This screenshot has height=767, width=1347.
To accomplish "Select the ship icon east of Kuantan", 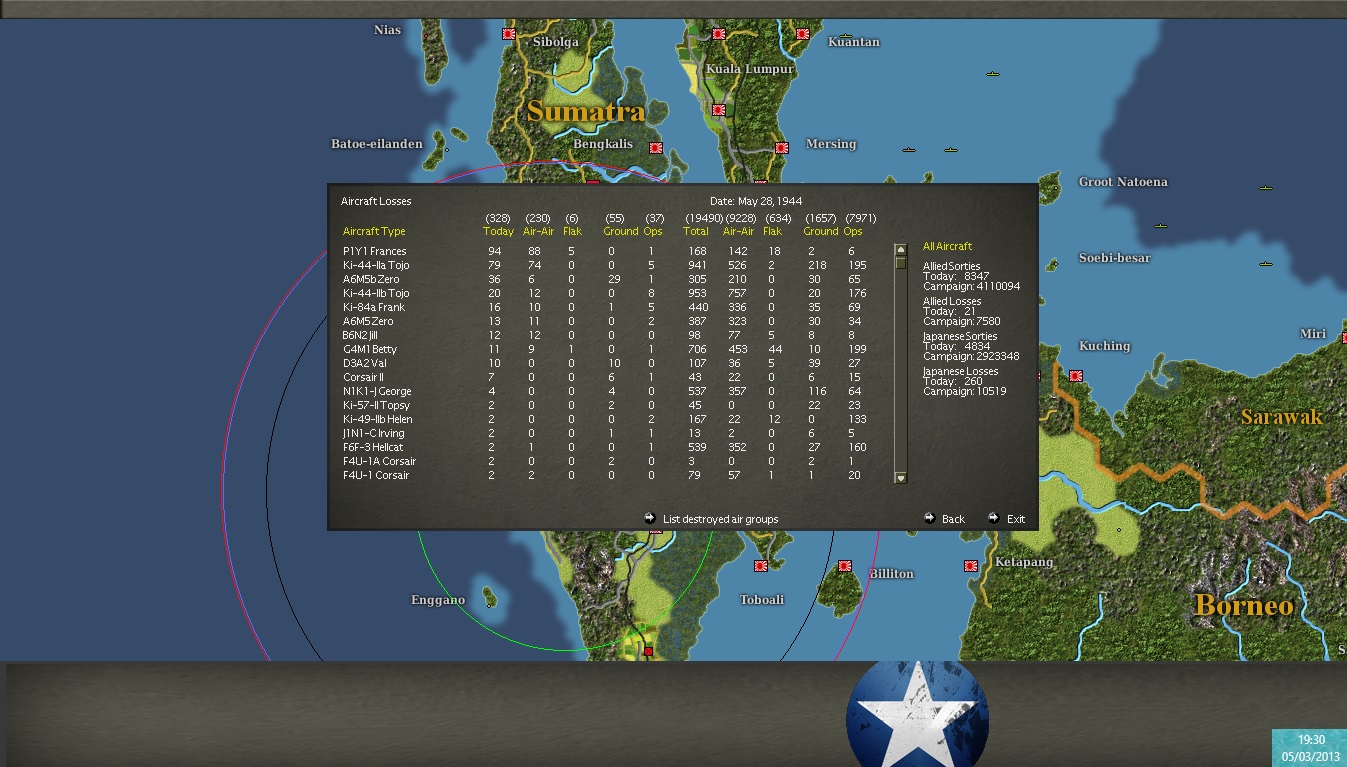I will coord(993,75).
